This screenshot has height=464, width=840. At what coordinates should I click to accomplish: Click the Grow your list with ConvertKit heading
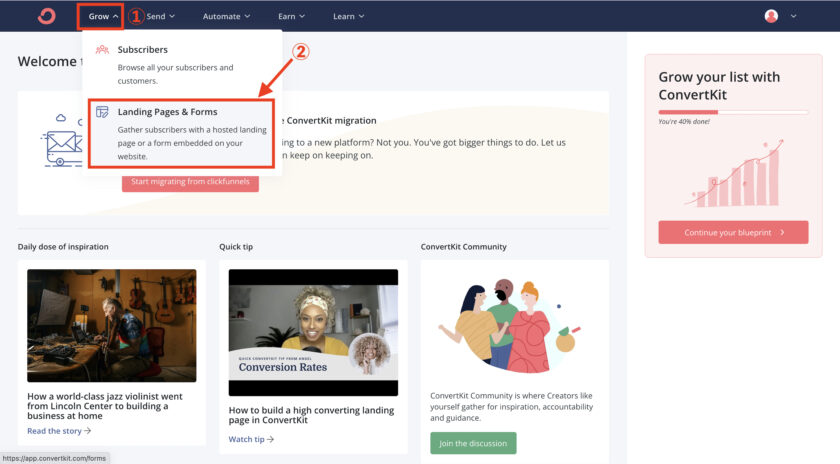[x=719, y=86]
